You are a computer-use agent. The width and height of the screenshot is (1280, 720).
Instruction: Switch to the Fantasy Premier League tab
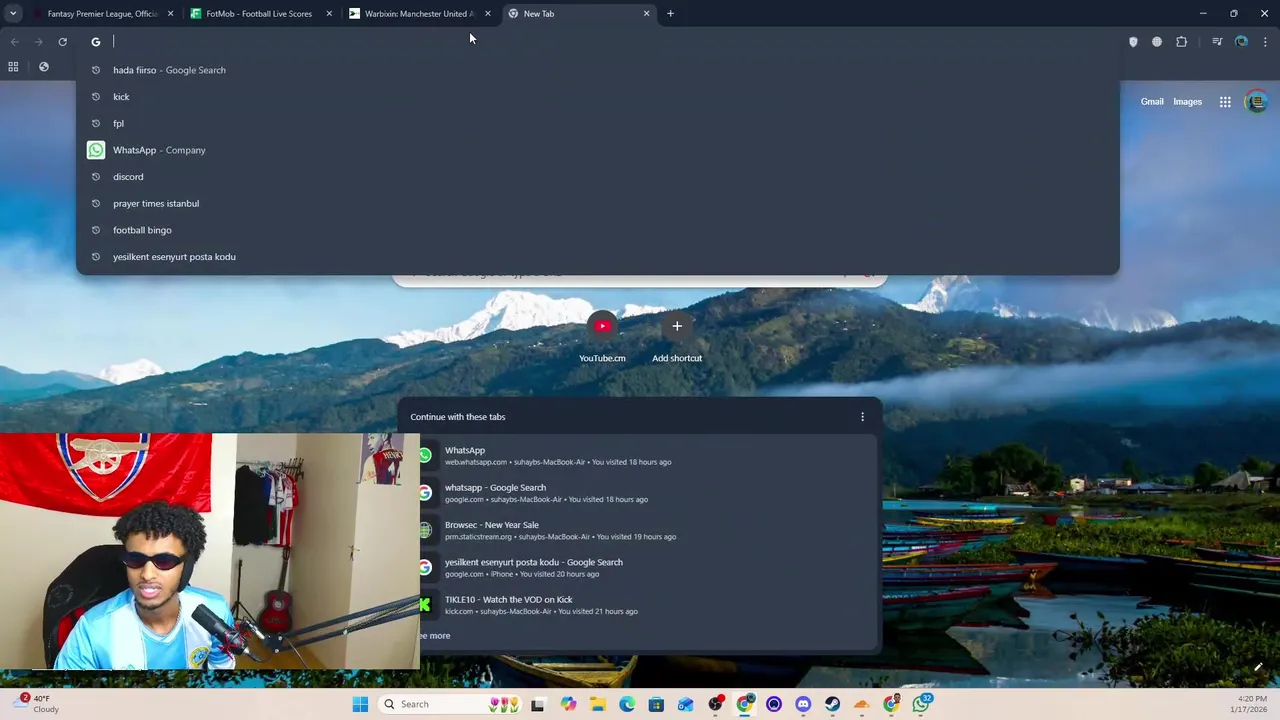tap(101, 14)
